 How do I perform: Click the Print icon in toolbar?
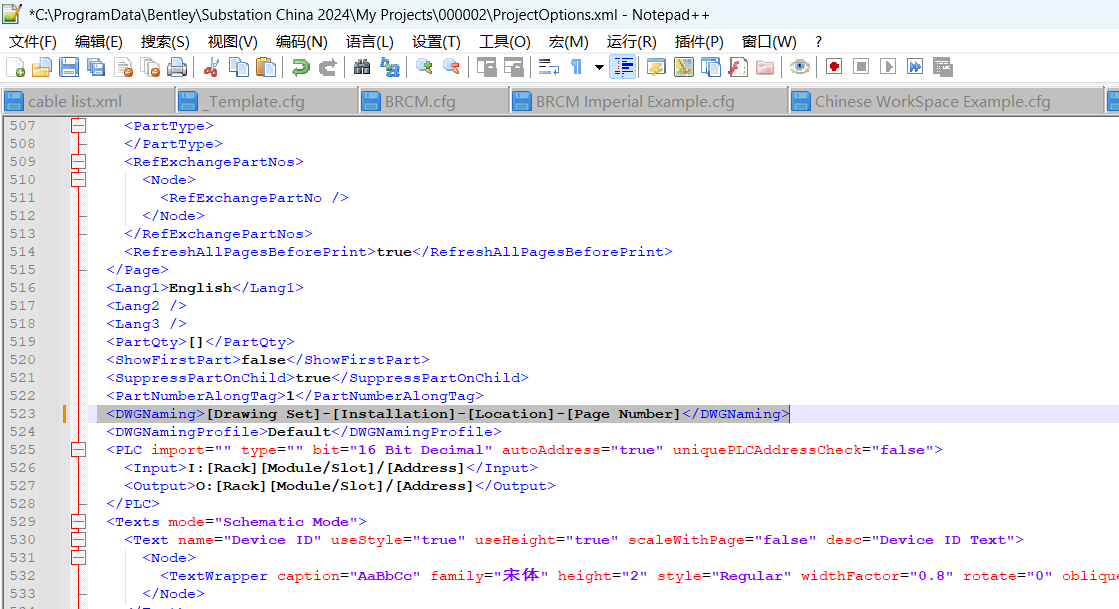point(177,67)
